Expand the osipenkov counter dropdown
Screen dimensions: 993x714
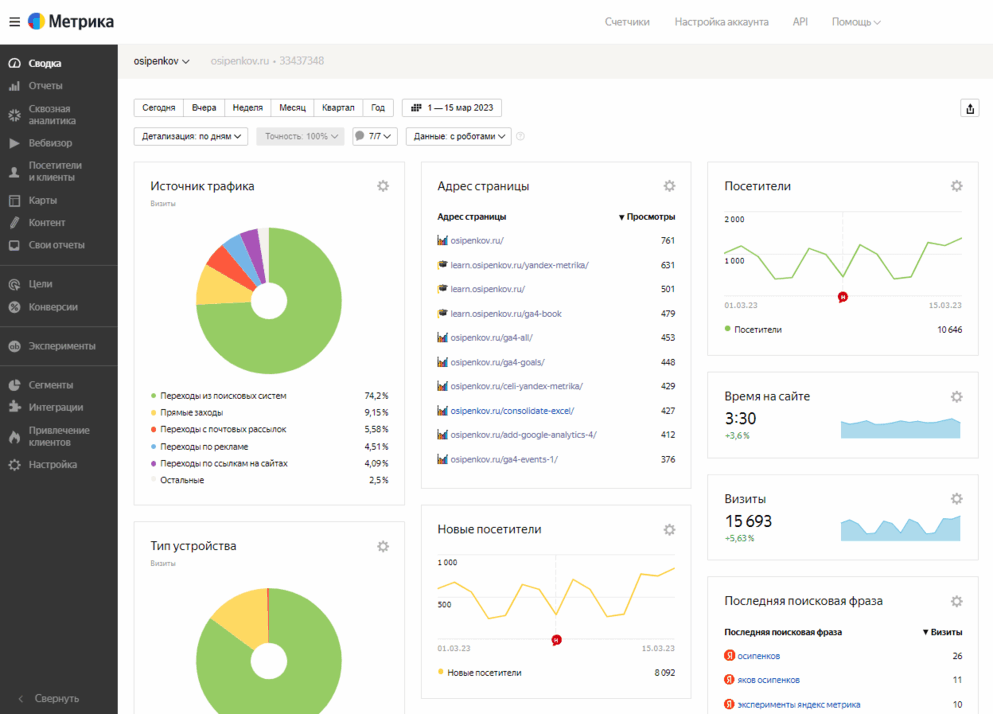161,61
